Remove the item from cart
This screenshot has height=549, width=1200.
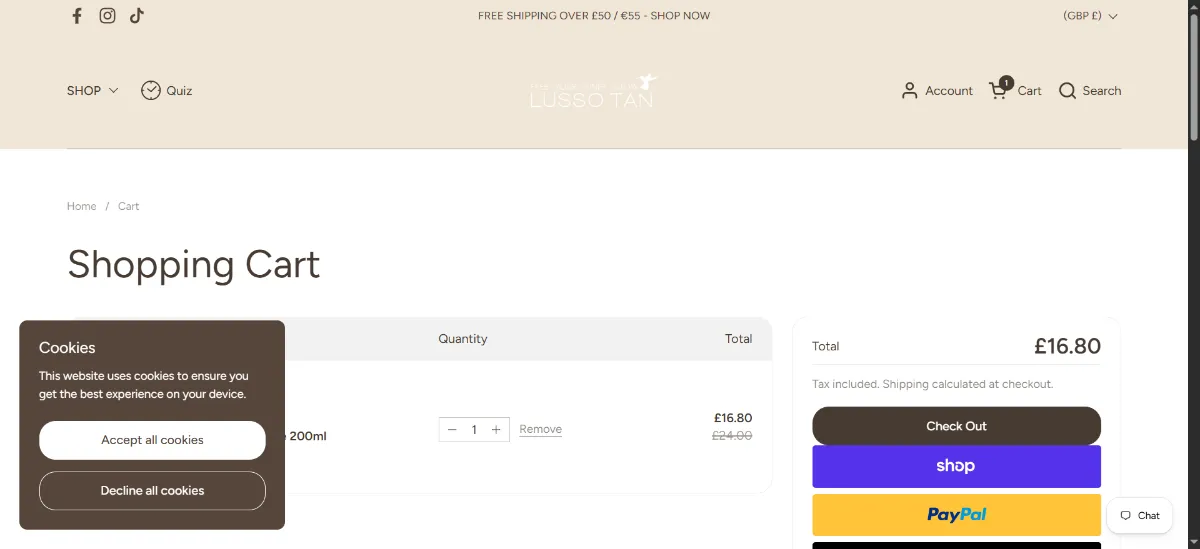point(541,430)
